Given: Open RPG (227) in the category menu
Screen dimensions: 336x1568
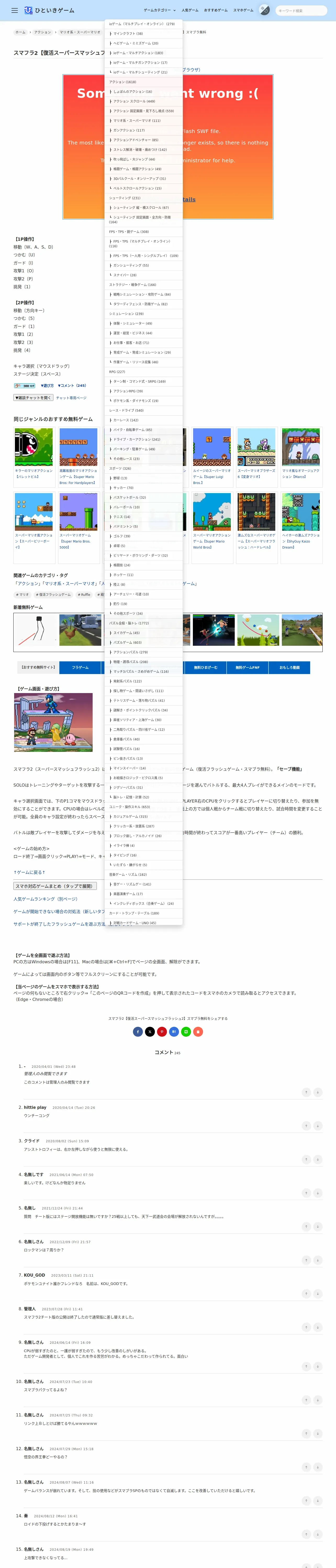Looking at the screenshot, I should (143, 372).
